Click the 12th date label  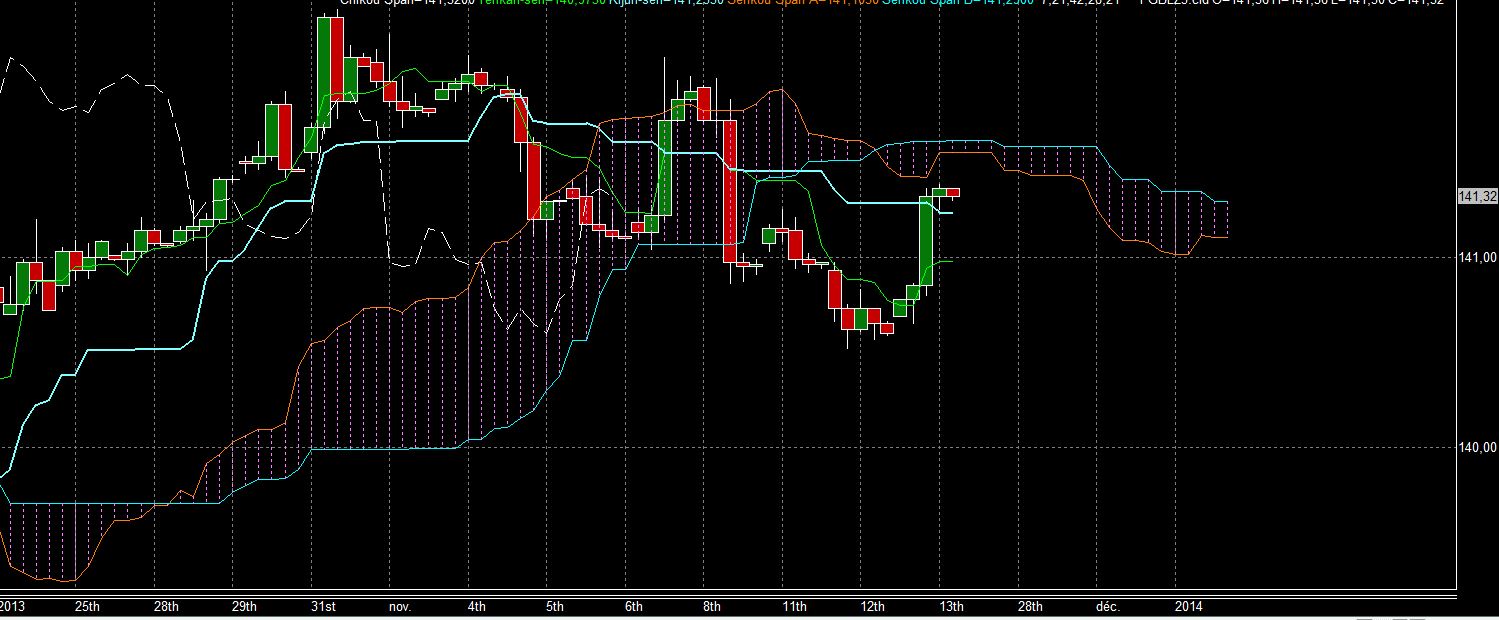pos(872,607)
